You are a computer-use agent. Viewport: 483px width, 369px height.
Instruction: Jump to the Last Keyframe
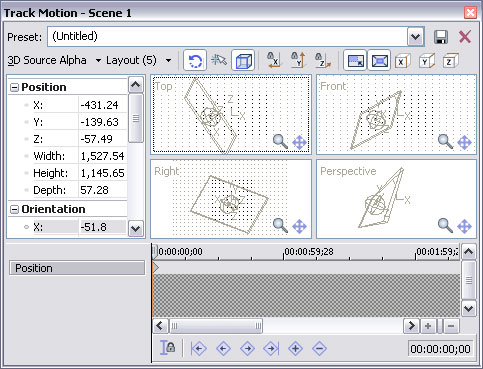271,349
